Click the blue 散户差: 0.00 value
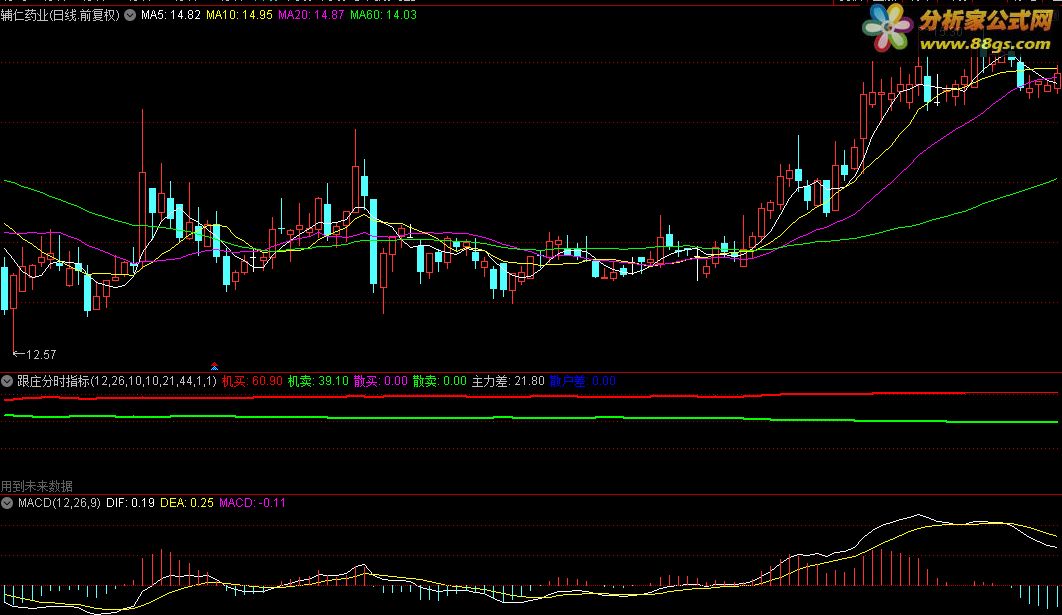The height and width of the screenshot is (615, 1062). 582,381
